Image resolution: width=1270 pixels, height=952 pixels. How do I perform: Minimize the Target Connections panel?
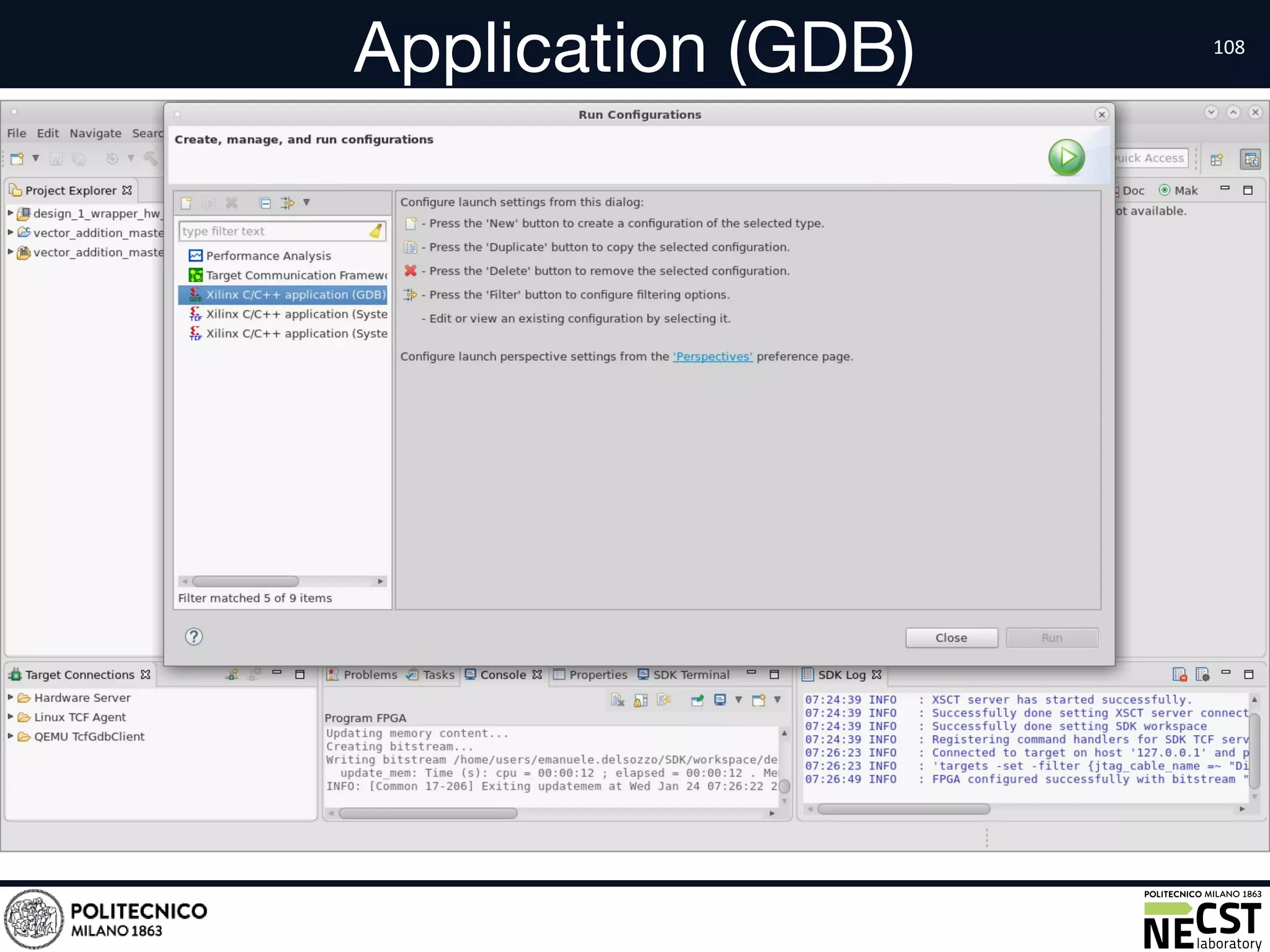coord(277,672)
